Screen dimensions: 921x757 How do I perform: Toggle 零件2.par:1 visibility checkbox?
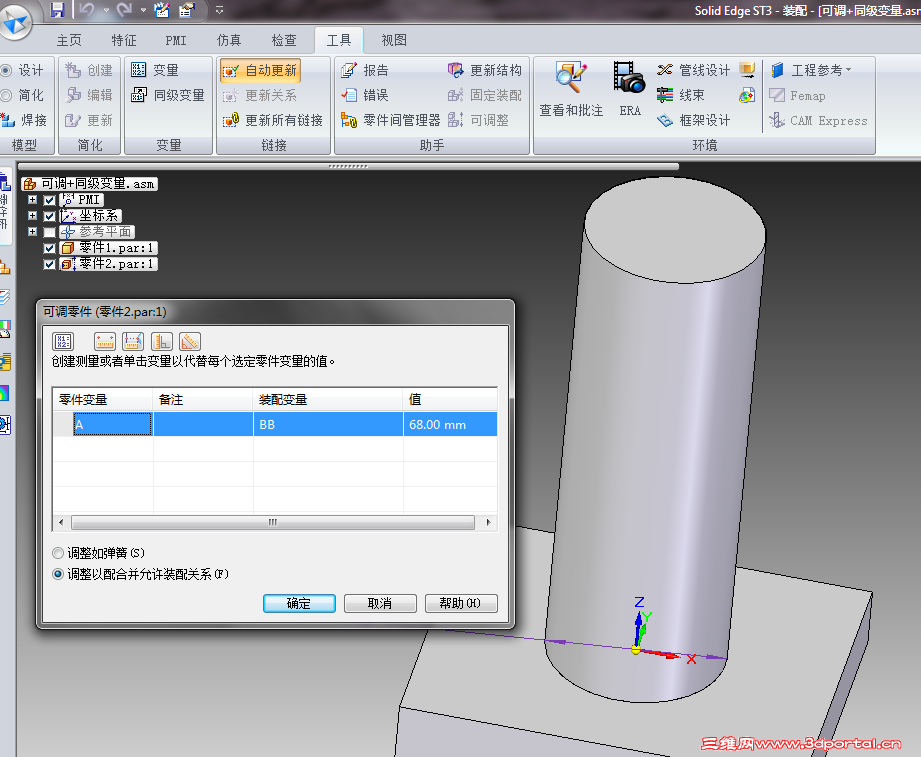pyautogui.click(x=49, y=264)
